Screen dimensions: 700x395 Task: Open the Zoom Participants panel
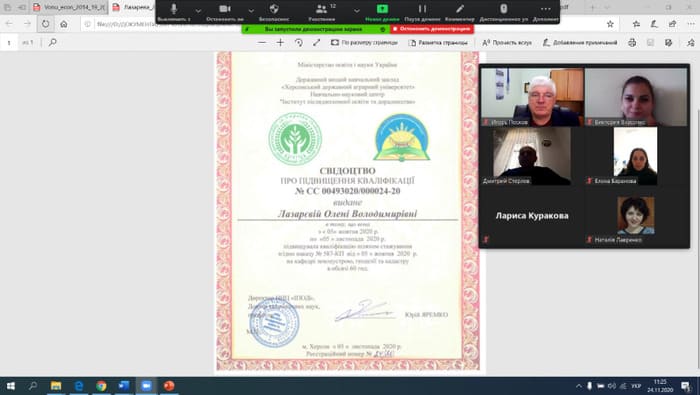(x=322, y=12)
